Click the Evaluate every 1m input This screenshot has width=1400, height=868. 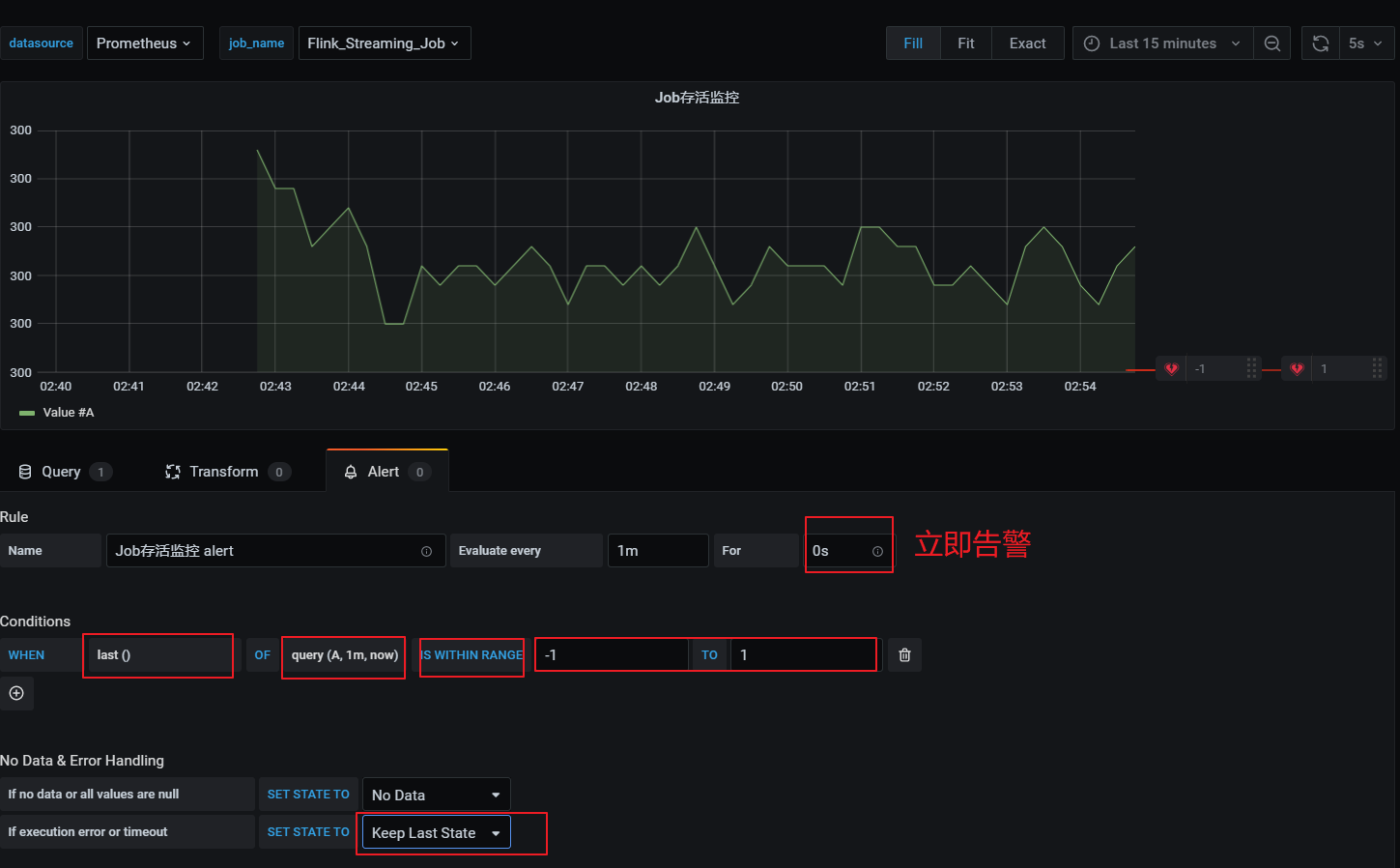[658, 551]
